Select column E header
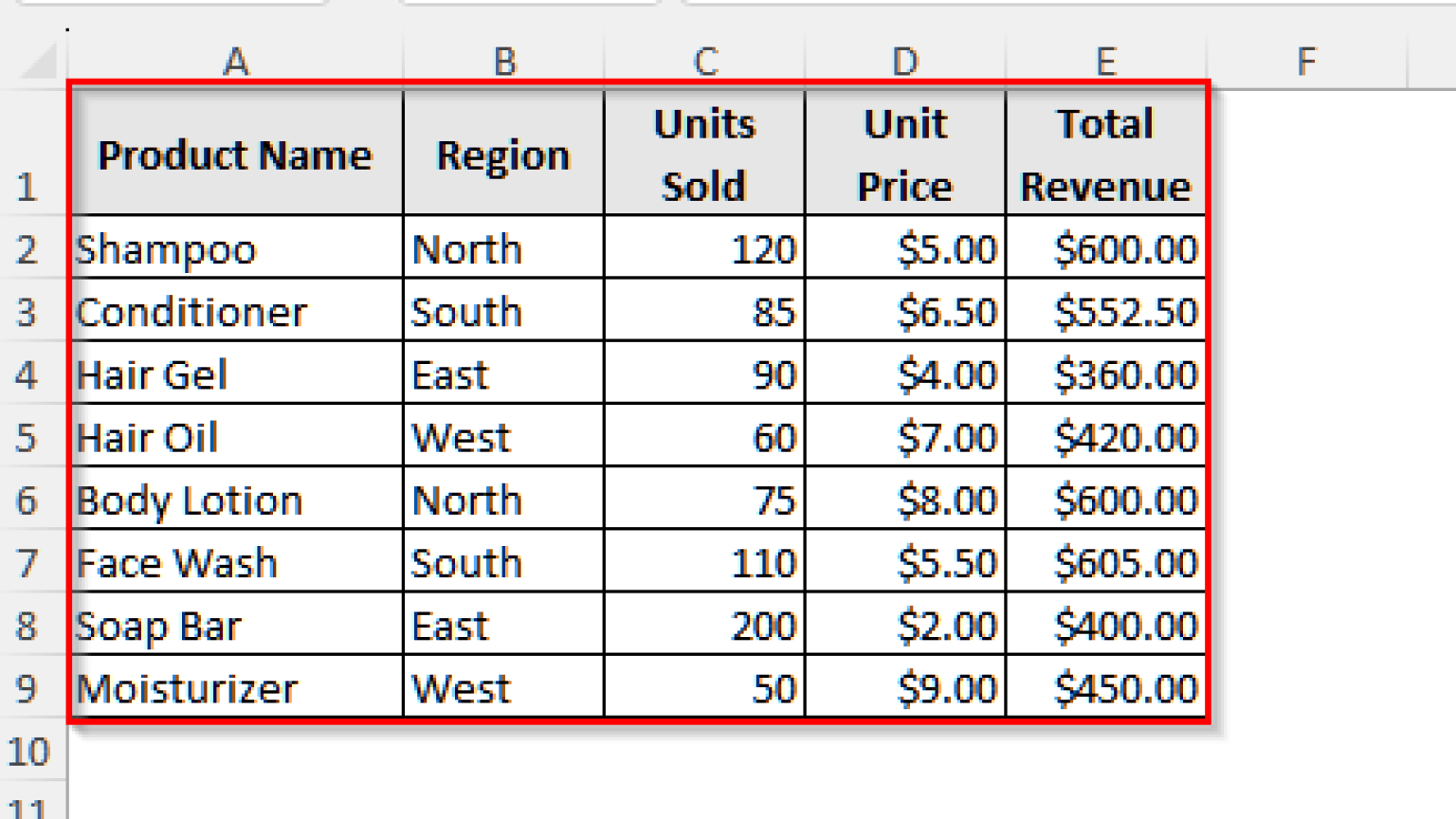Viewport: 1456px width, 819px height. pyautogui.click(x=1105, y=61)
